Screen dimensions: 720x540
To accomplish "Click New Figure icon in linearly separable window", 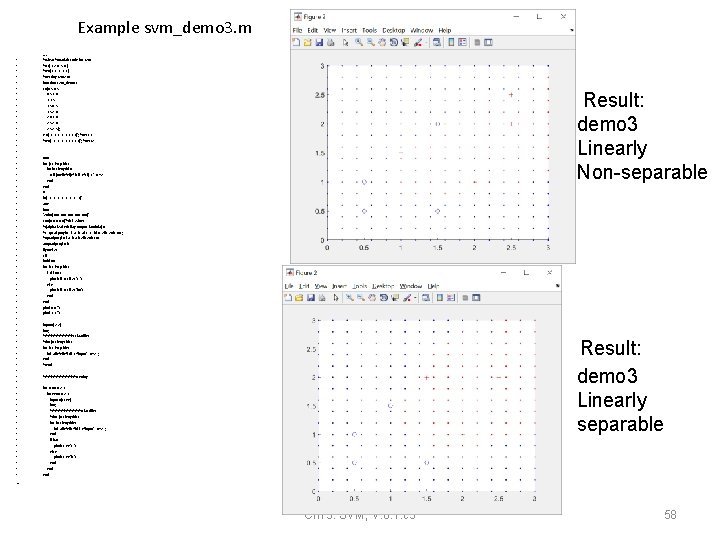I will (x=288, y=298).
